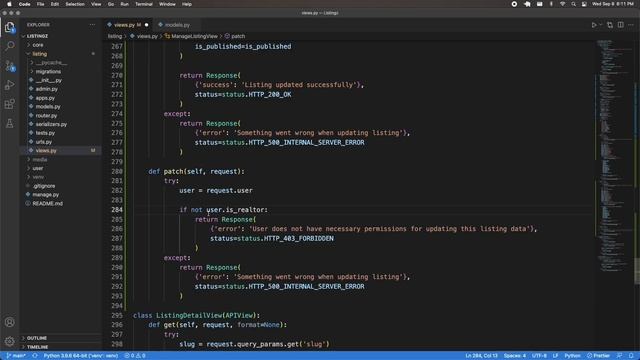
Task: Click line number 280 in the gutter
Action: [x=117, y=171]
